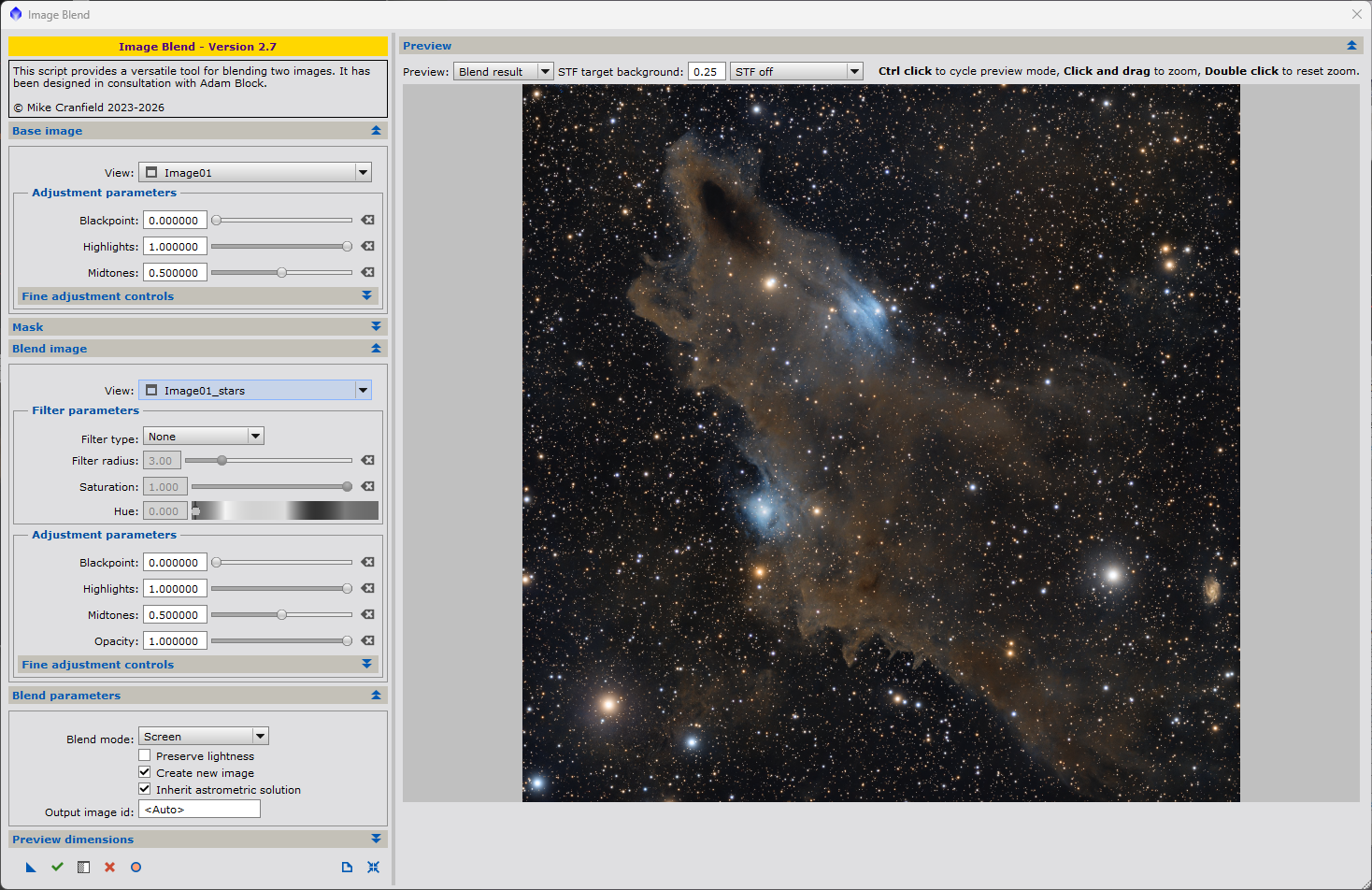Reset the Filter radius value
Image resolution: width=1372 pixels, height=890 pixels.
pyautogui.click(x=367, y=461)
